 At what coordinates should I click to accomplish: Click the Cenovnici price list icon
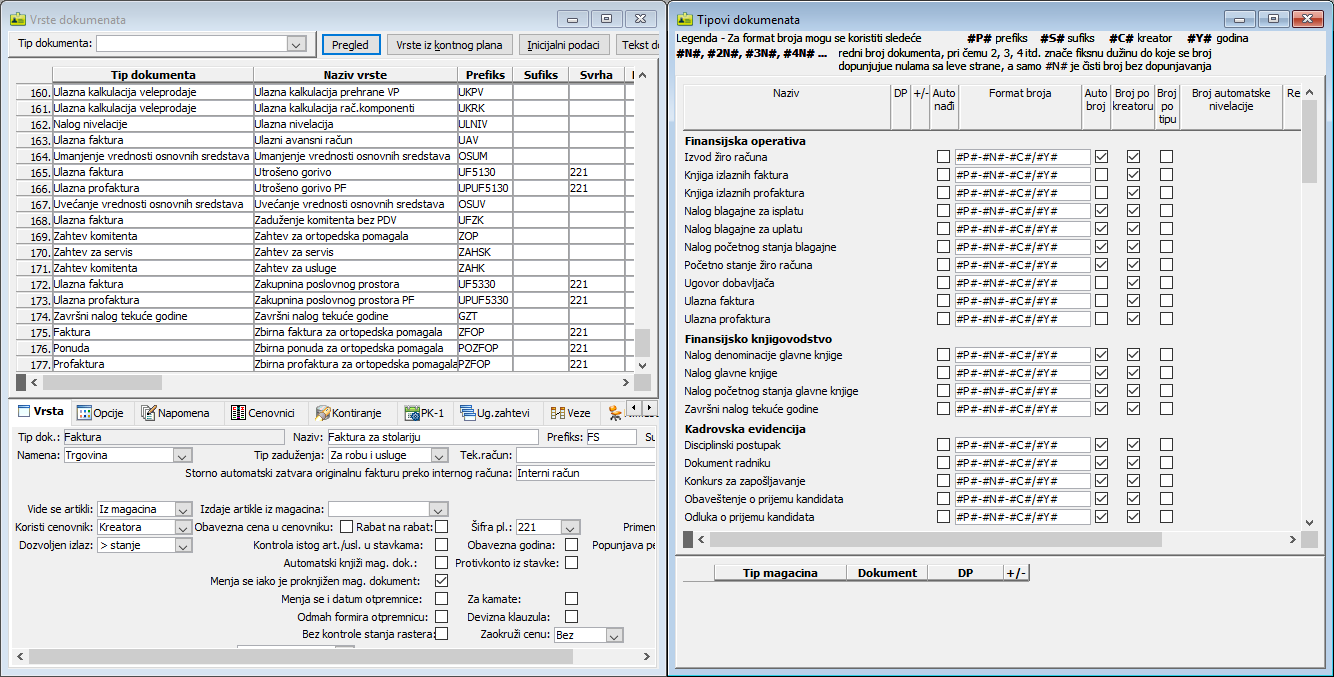click(x=238, y=413)
